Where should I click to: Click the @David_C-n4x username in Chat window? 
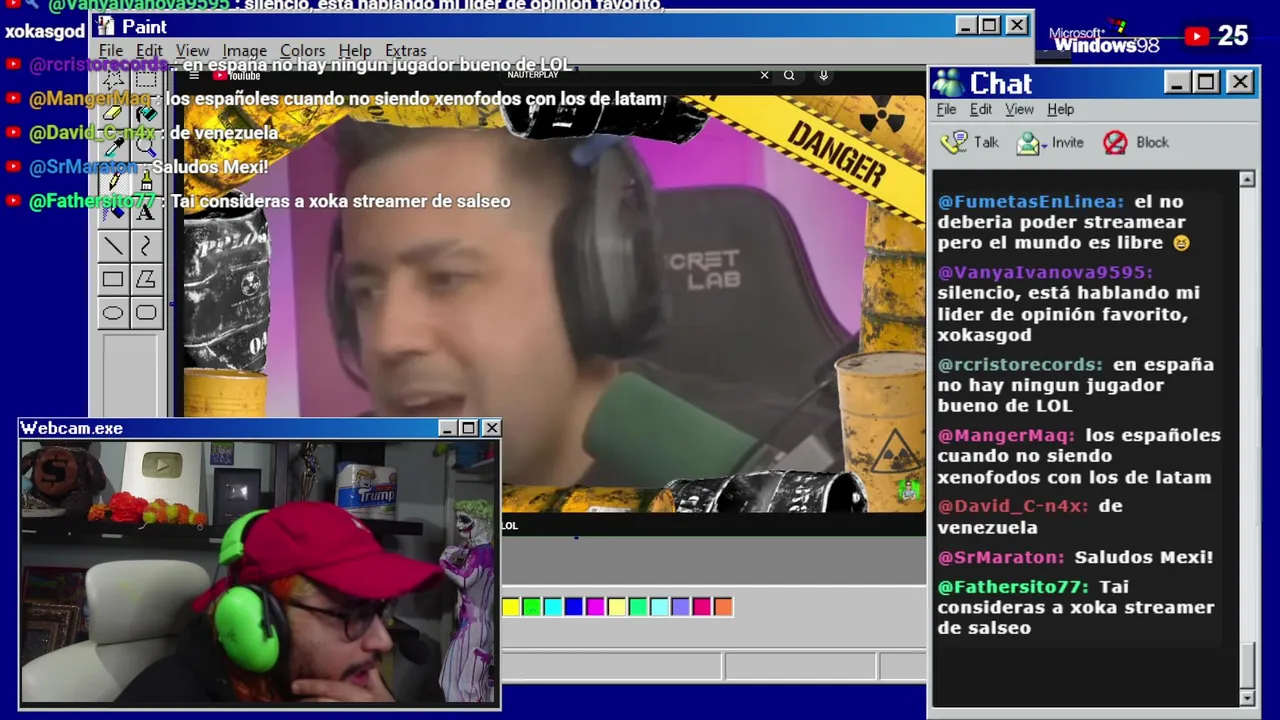pyautogui.click(x=1013, y=506)
